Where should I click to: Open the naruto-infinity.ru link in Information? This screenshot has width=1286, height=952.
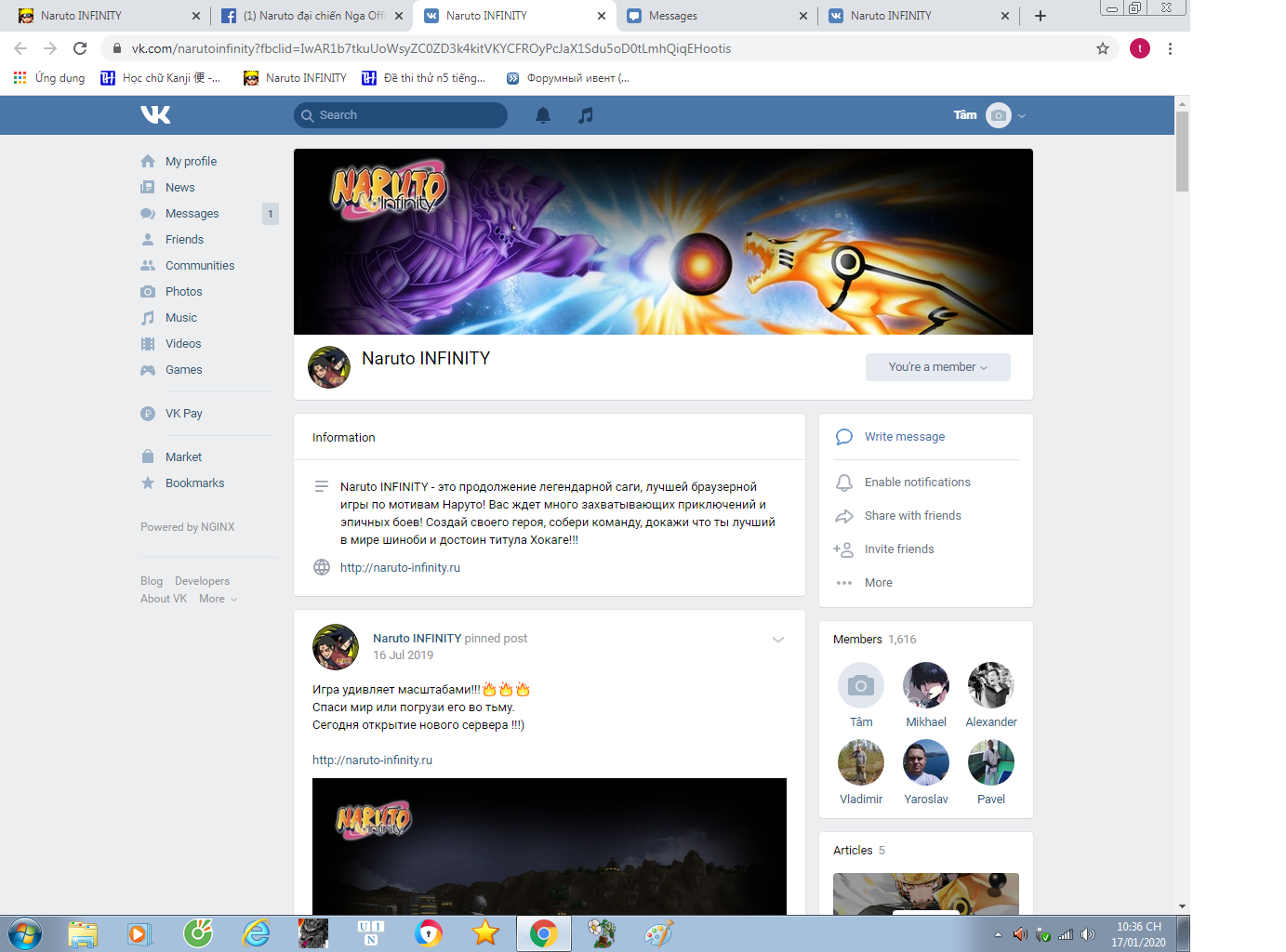click(400, 567)
